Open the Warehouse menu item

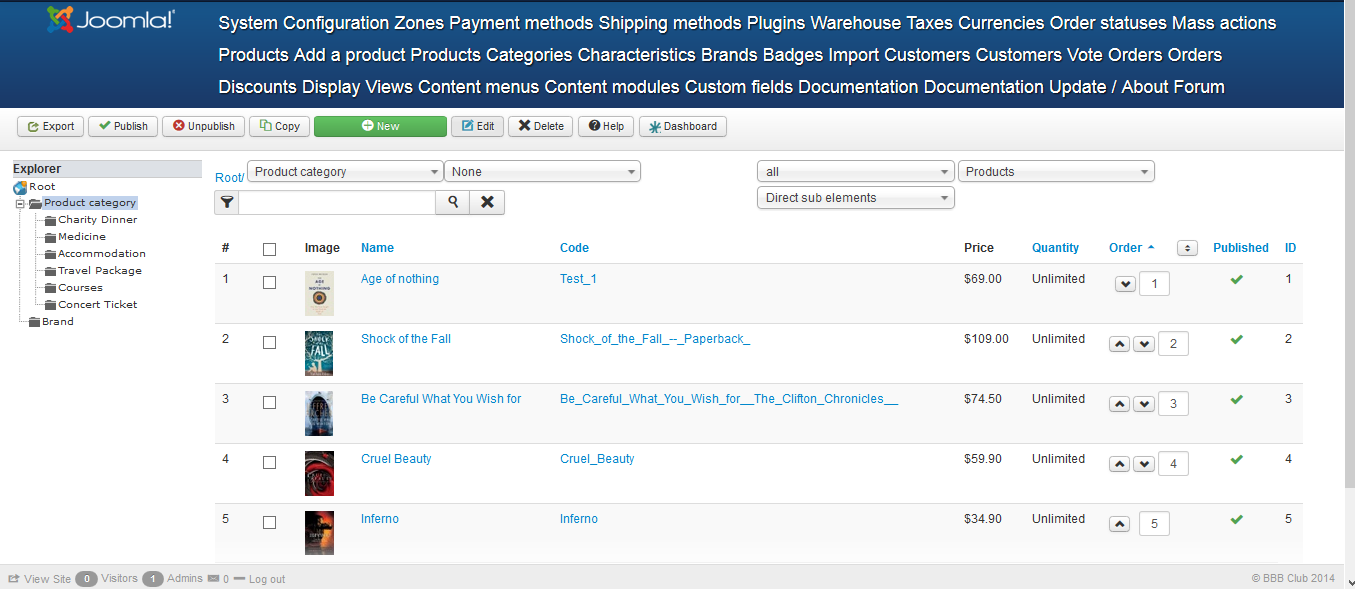click(x=855, y=23)
